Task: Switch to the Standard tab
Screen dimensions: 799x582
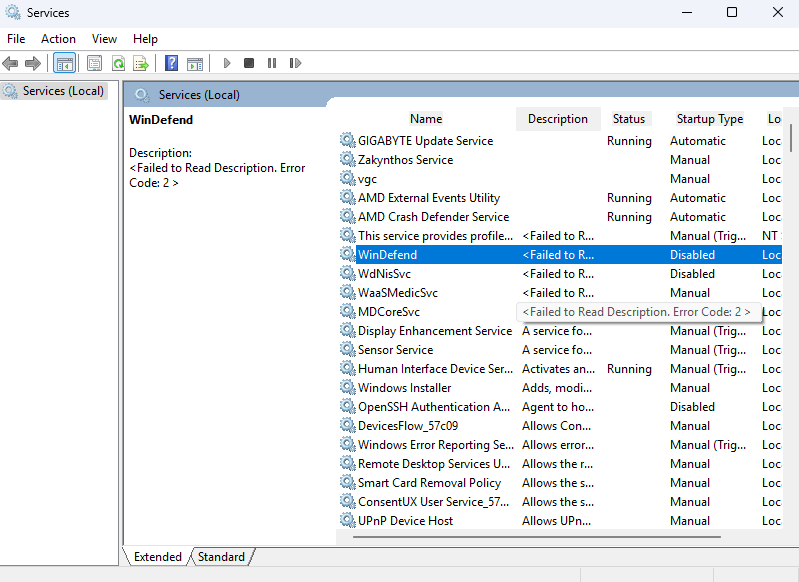Action: pos(221,557)
